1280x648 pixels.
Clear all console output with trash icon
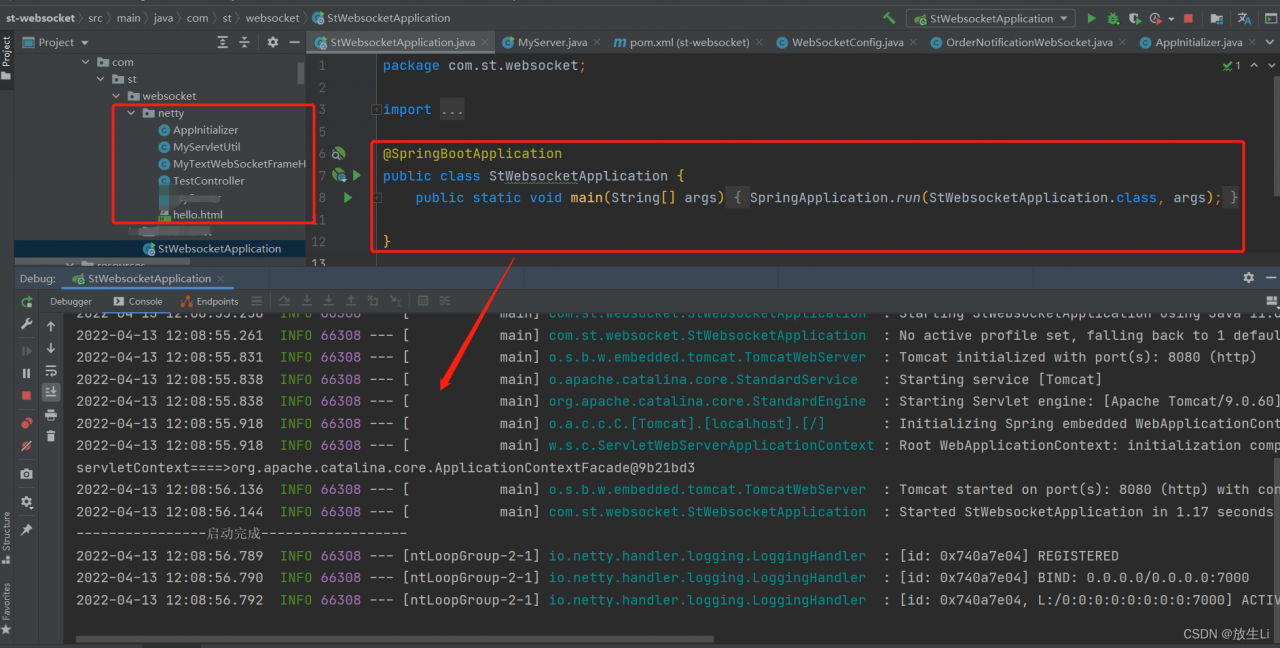[x=51, y=437]
